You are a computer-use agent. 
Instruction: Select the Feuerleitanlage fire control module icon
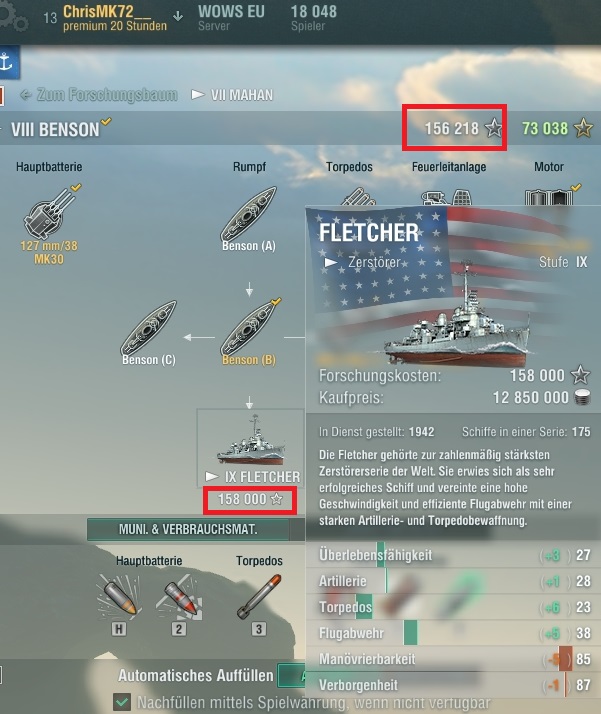448,196
